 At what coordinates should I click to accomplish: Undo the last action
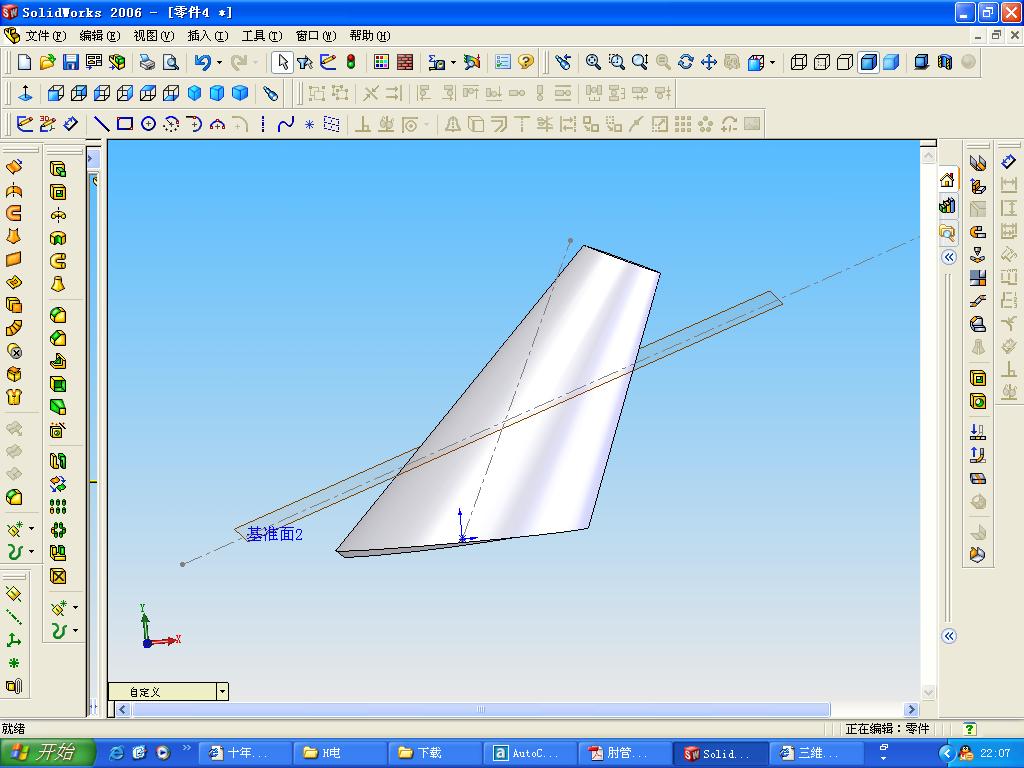click(202, 62)
